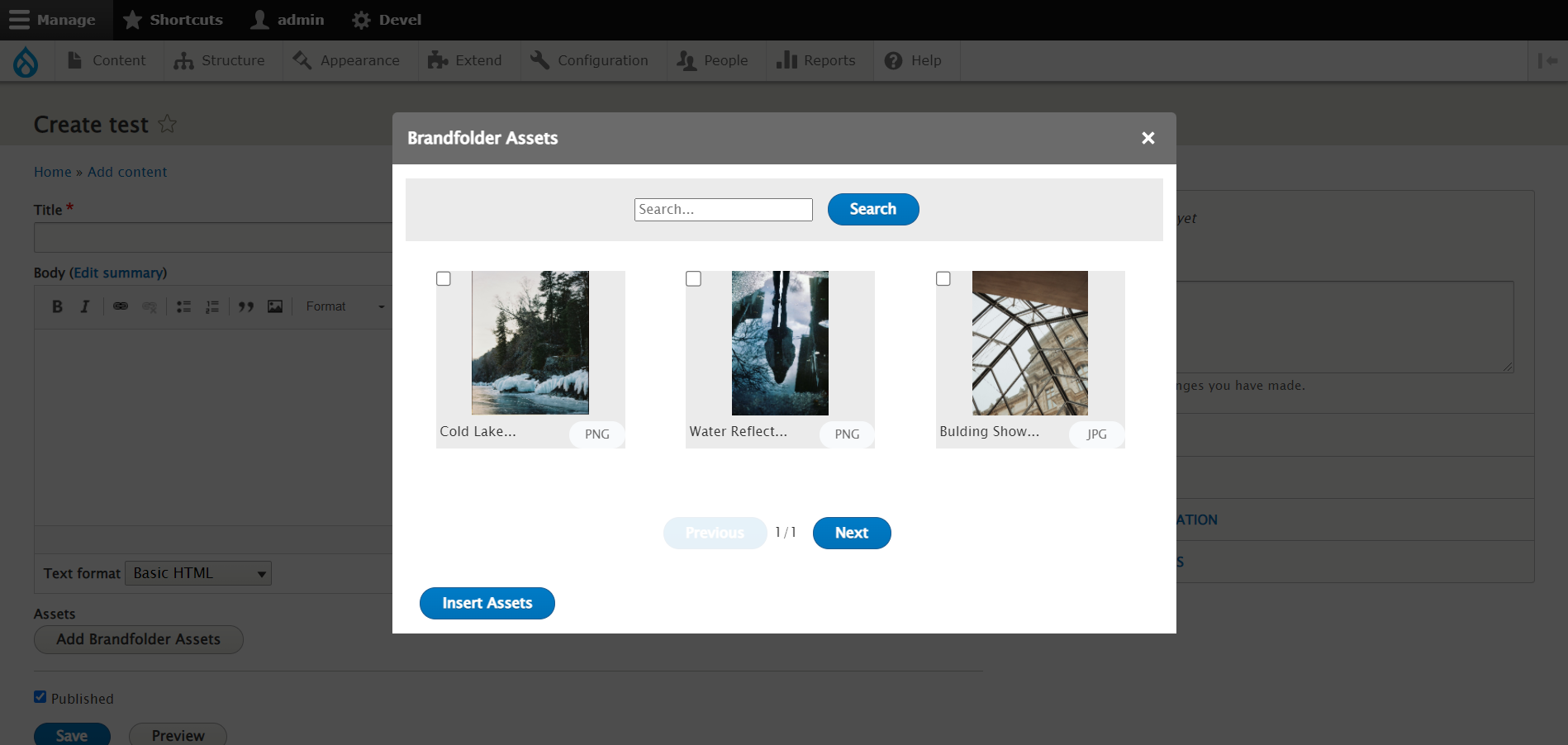Select the Water Reflect asset

click(x=693, y=279)
